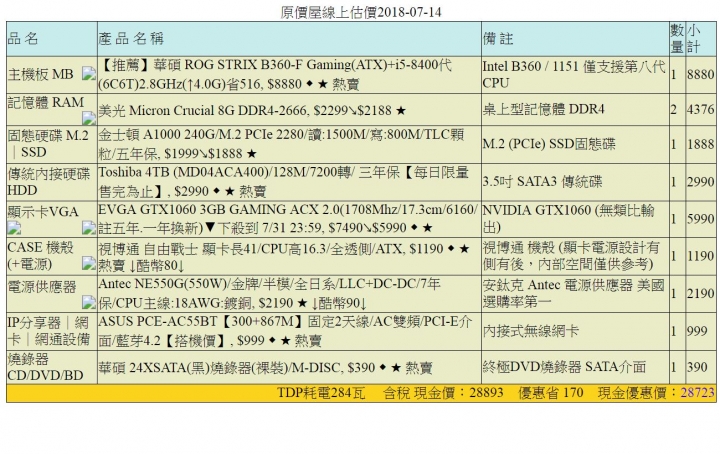The width and height of the screenshot is (720, 454).
Task: Click the ROG STRIX B360-F Gaming product name
Action: (275, 74)
